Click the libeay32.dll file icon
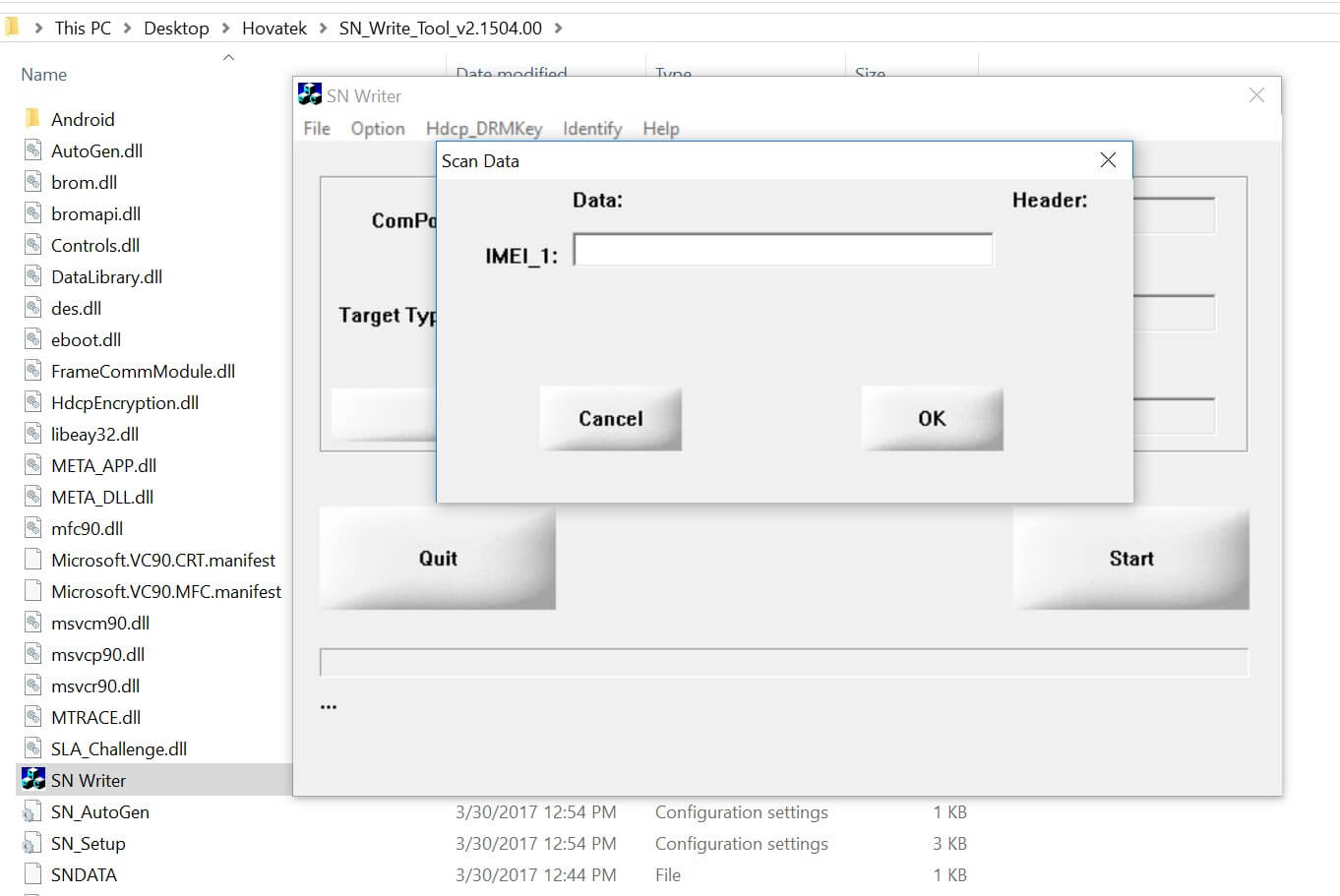 pyautogui.click(x=32, y=434)
